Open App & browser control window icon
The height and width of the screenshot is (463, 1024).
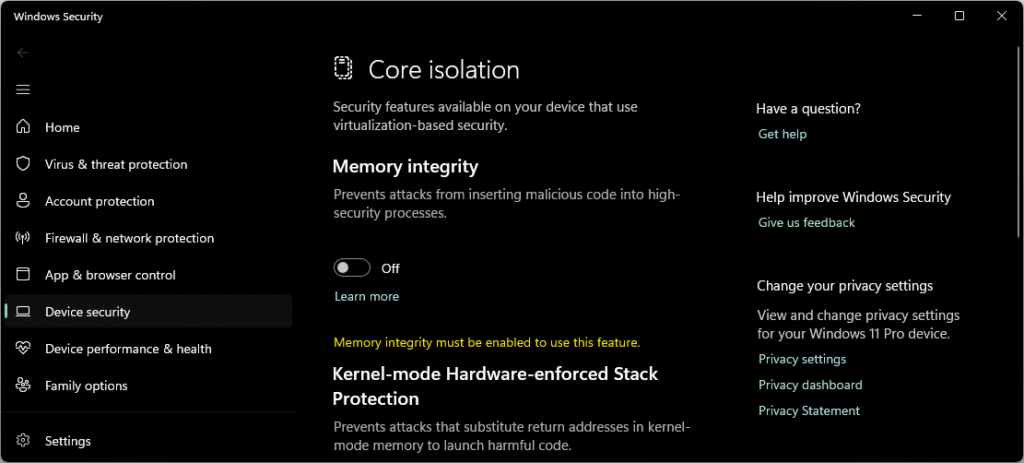point(23,274)
